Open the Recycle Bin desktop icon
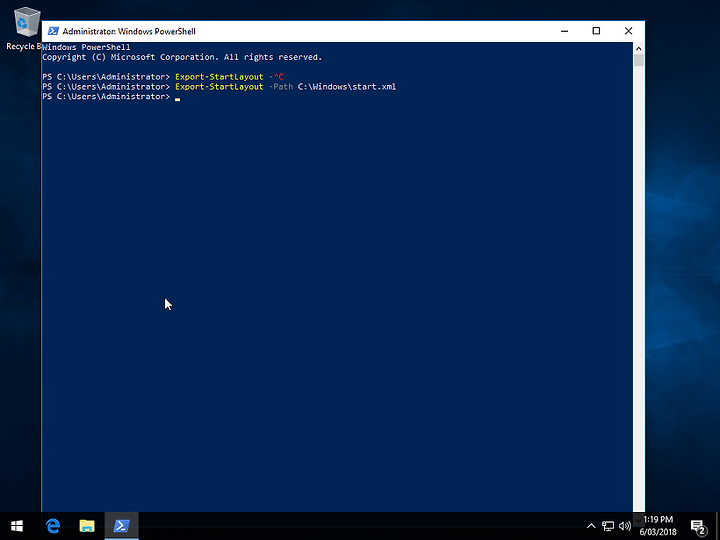 [24, 28]
